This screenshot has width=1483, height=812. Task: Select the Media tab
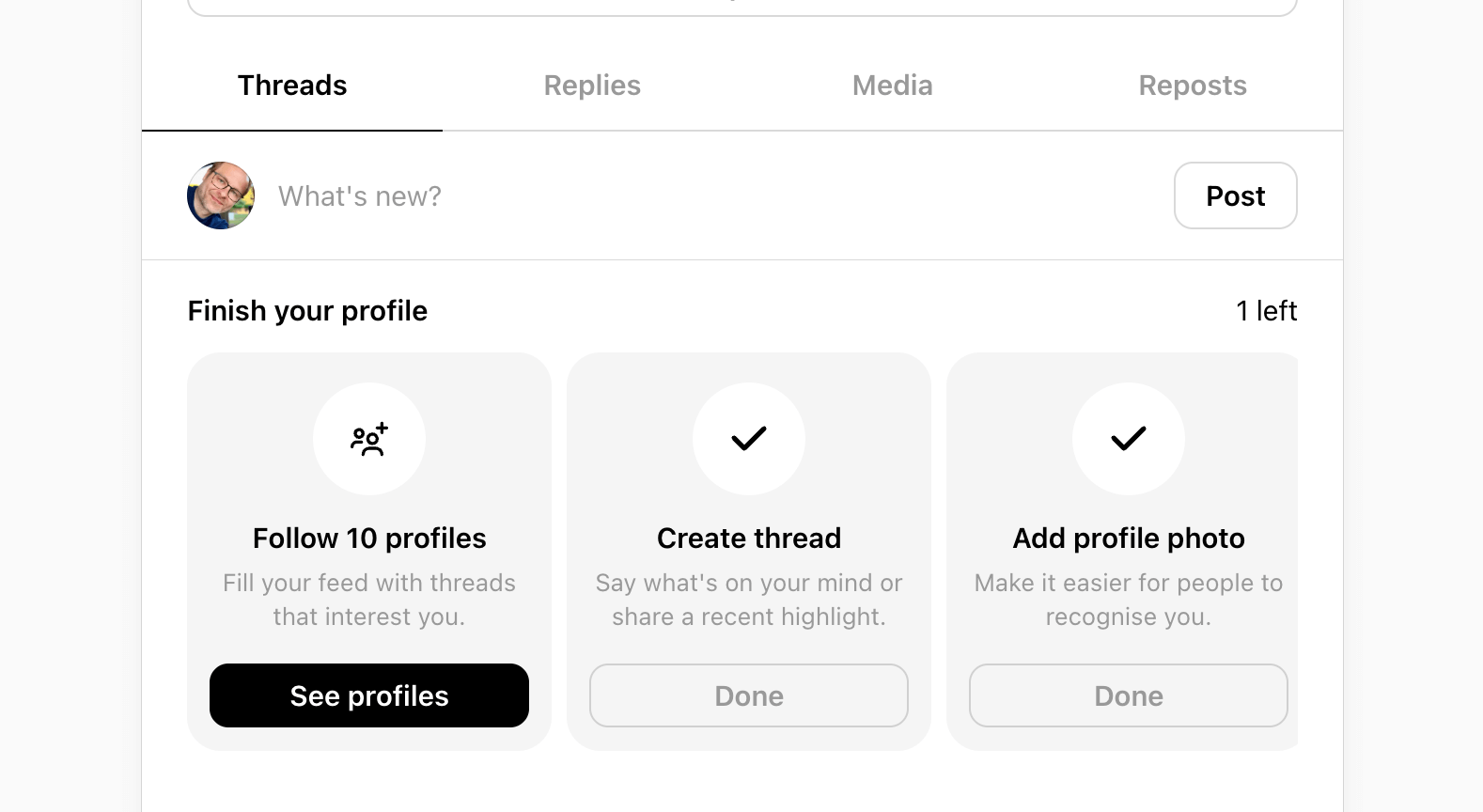point(892,86)
